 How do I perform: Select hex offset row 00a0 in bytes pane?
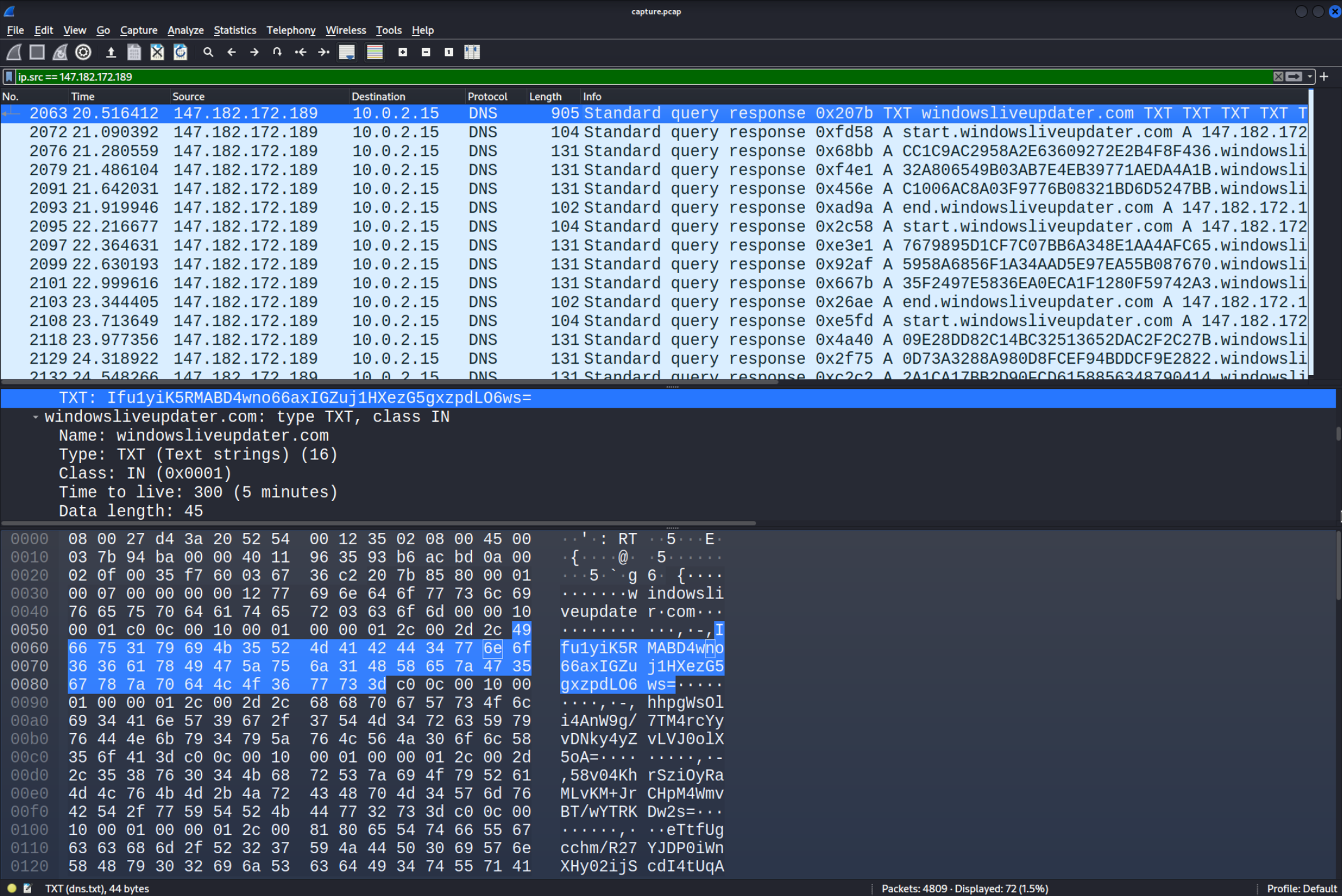click(x=30, y=721)
